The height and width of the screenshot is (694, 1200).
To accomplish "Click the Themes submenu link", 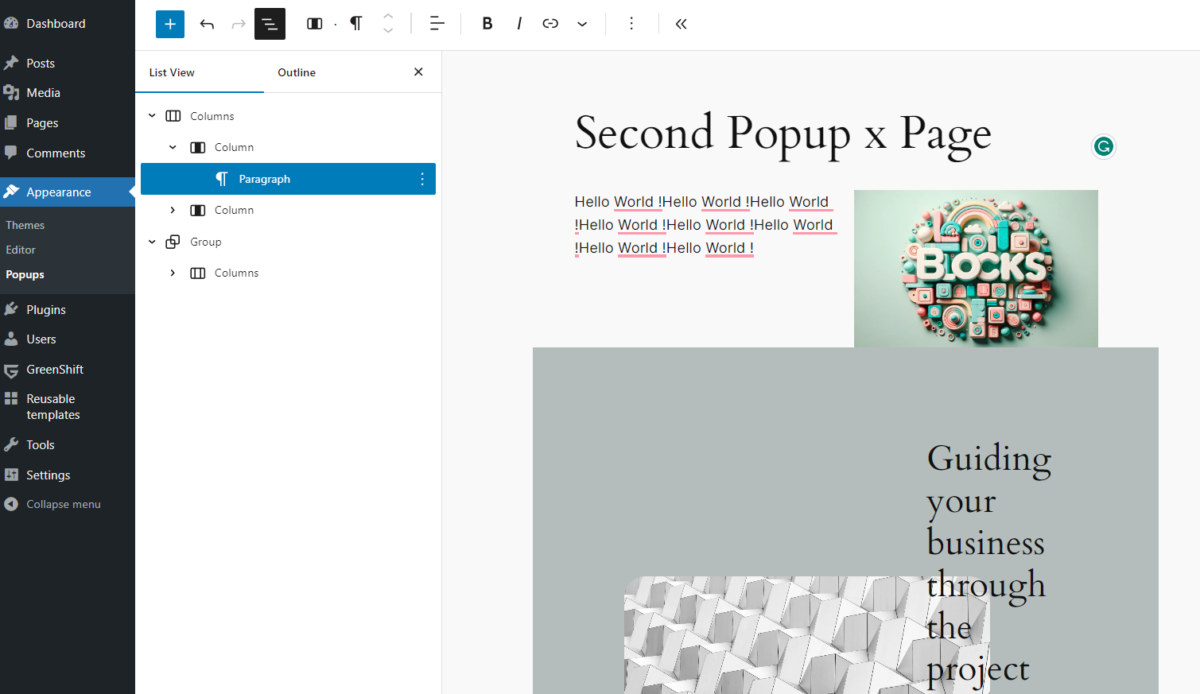I will coord(25,226).
